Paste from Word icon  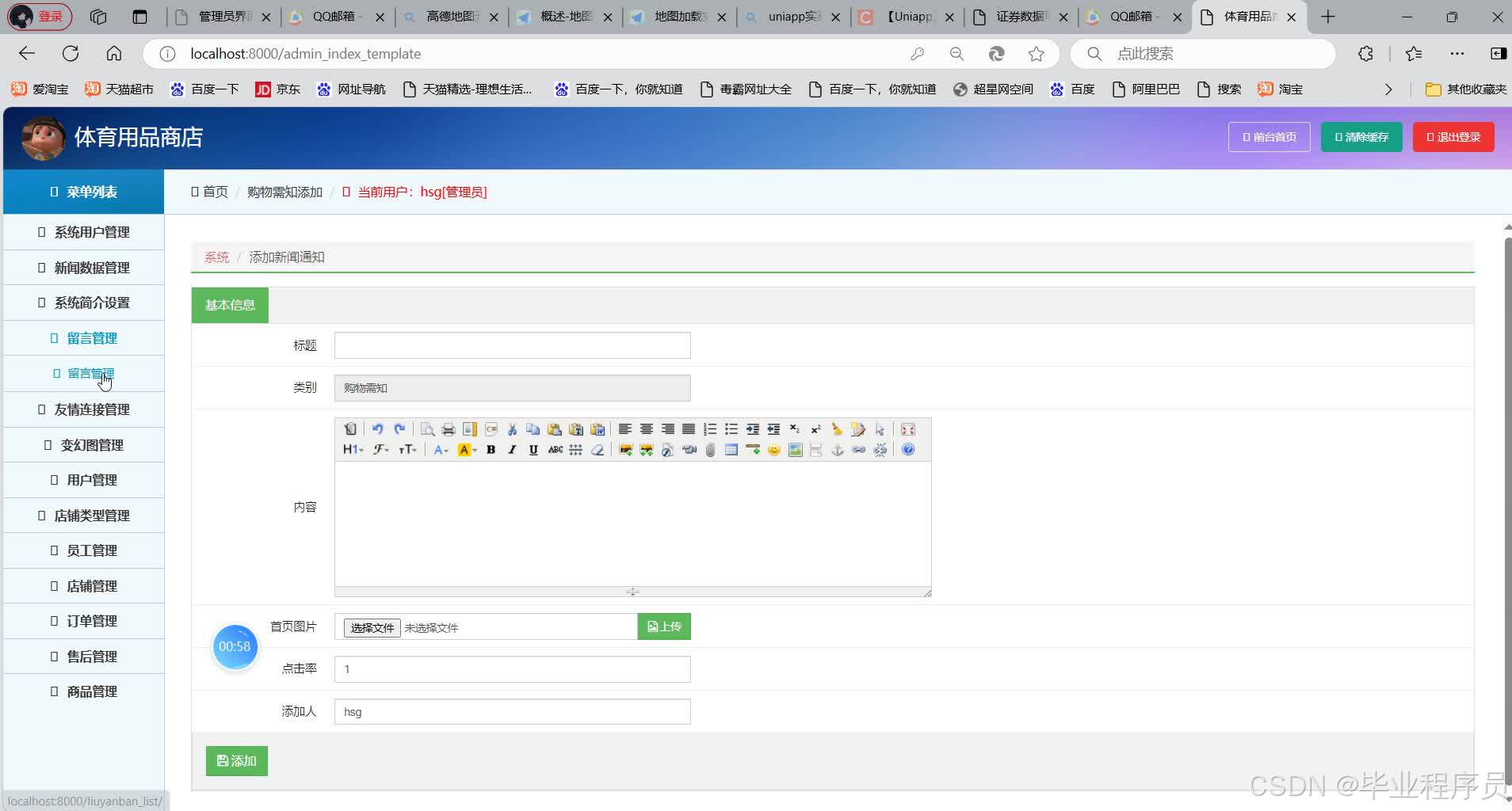coord(598,429)
